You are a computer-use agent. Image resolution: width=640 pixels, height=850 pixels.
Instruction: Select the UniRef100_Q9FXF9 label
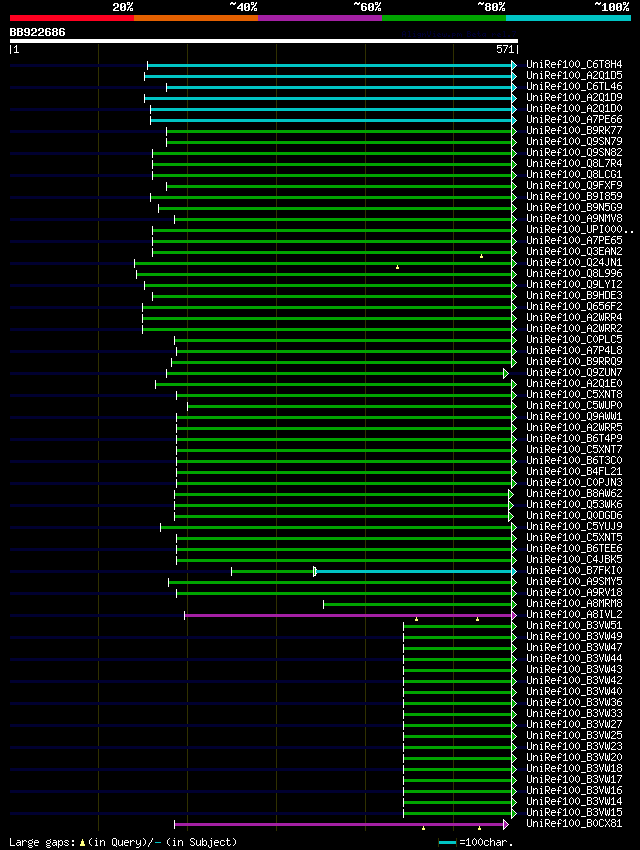(x=574, y=185)
